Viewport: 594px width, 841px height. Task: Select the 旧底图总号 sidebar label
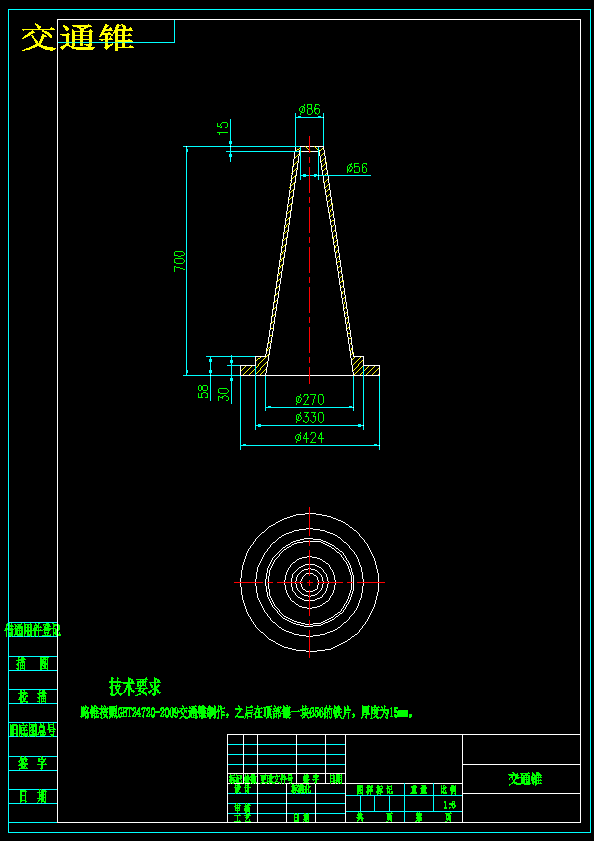tap(33, 730)
